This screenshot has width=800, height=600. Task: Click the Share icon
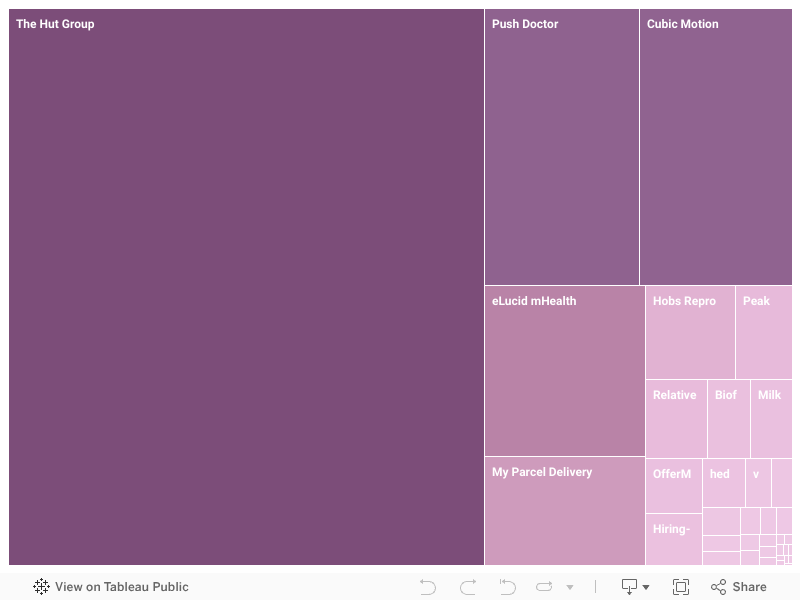(718, 587)
